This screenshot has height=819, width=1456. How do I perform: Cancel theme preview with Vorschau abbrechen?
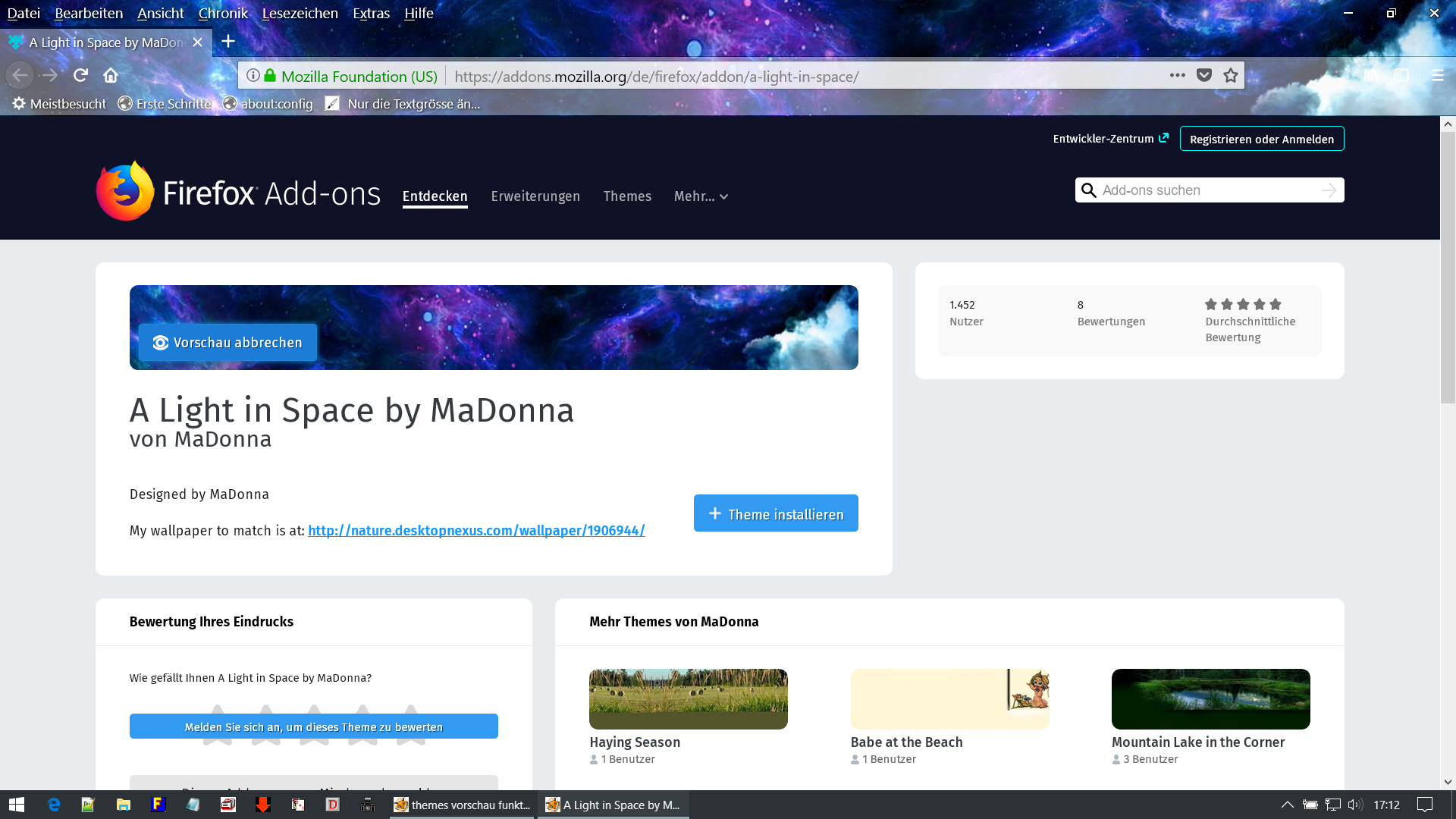(227, 342)
